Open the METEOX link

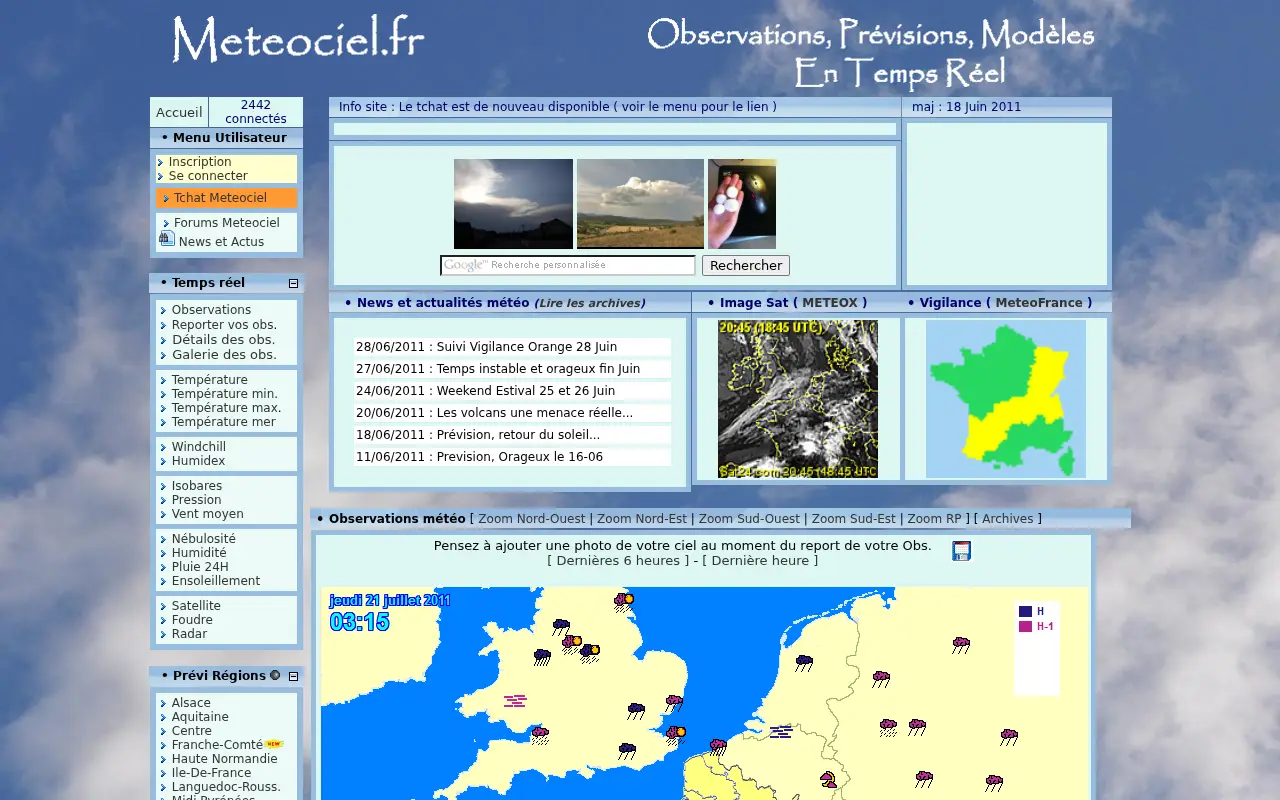click(x=830, y=303)
